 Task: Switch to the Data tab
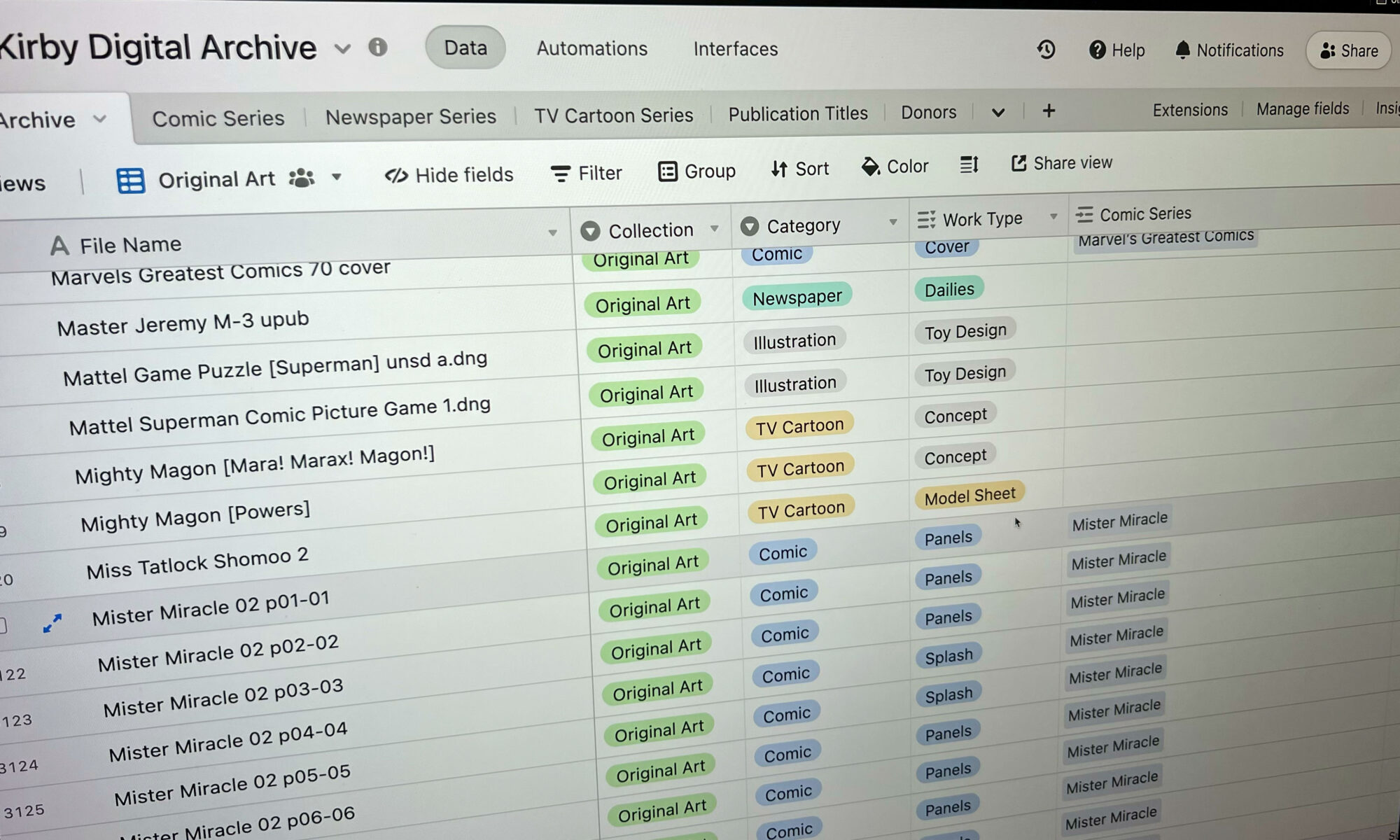[465, 48]
